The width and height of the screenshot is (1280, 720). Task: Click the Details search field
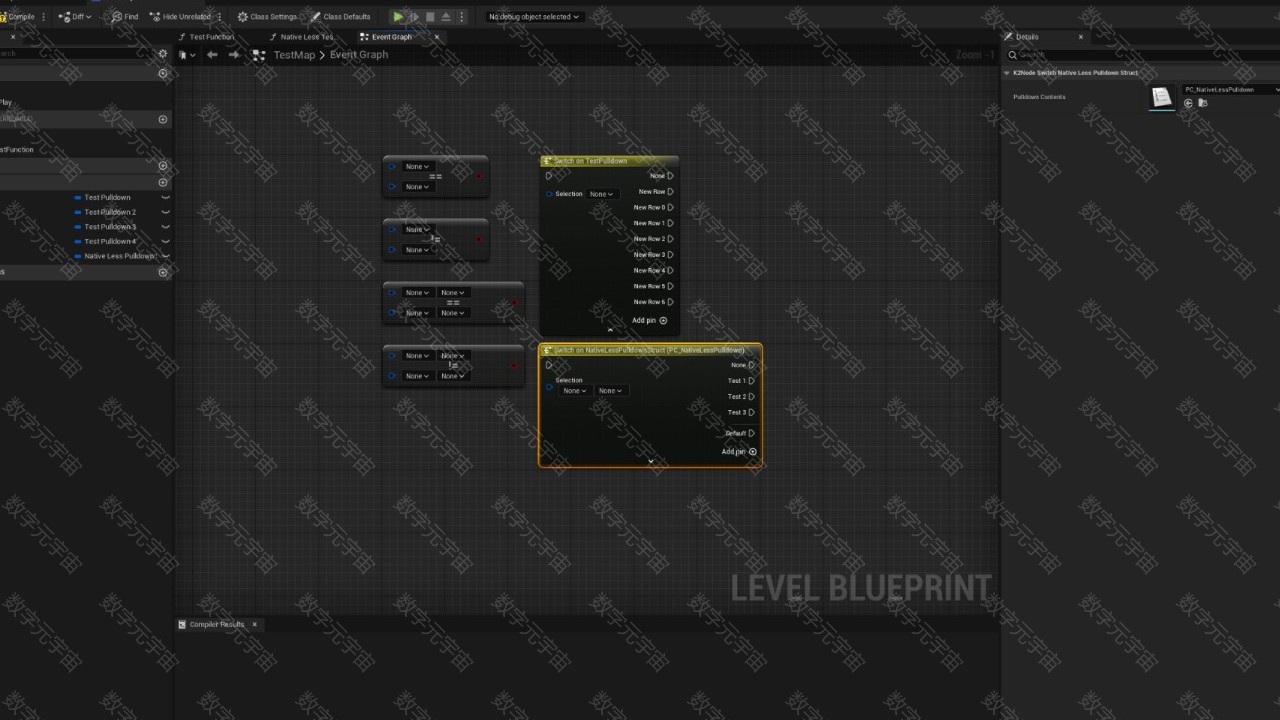[1144, 55]
